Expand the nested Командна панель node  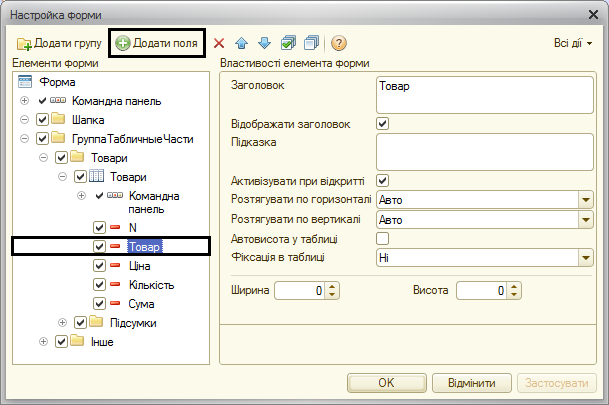point(81,195)
